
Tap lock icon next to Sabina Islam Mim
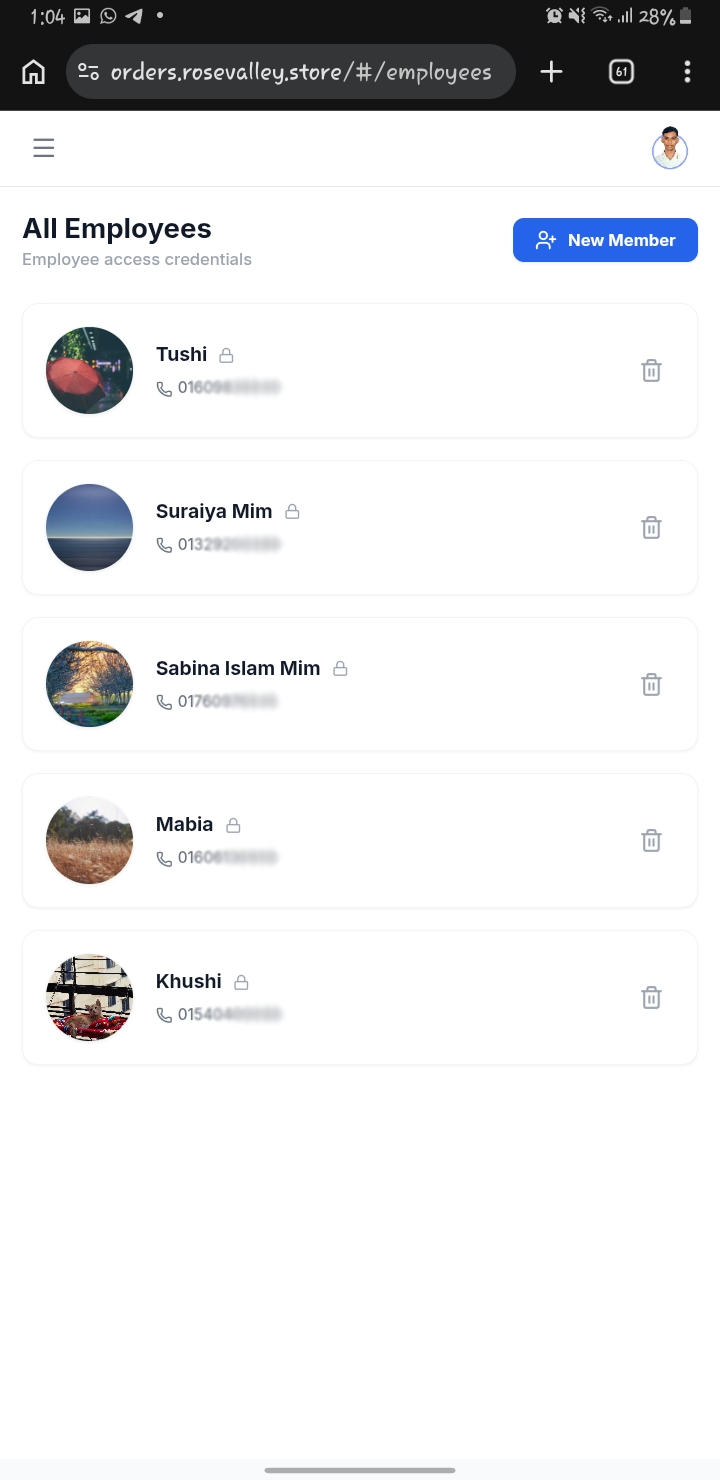[340, 669]
